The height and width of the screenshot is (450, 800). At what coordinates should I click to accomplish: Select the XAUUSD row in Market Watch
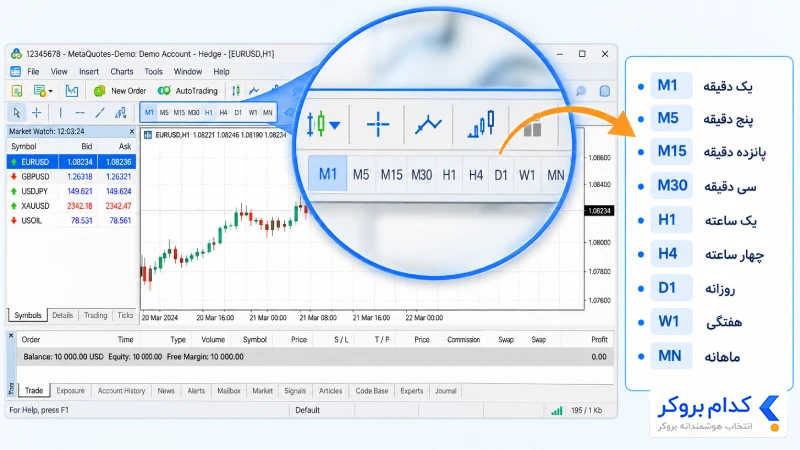[x=71, y=206]
